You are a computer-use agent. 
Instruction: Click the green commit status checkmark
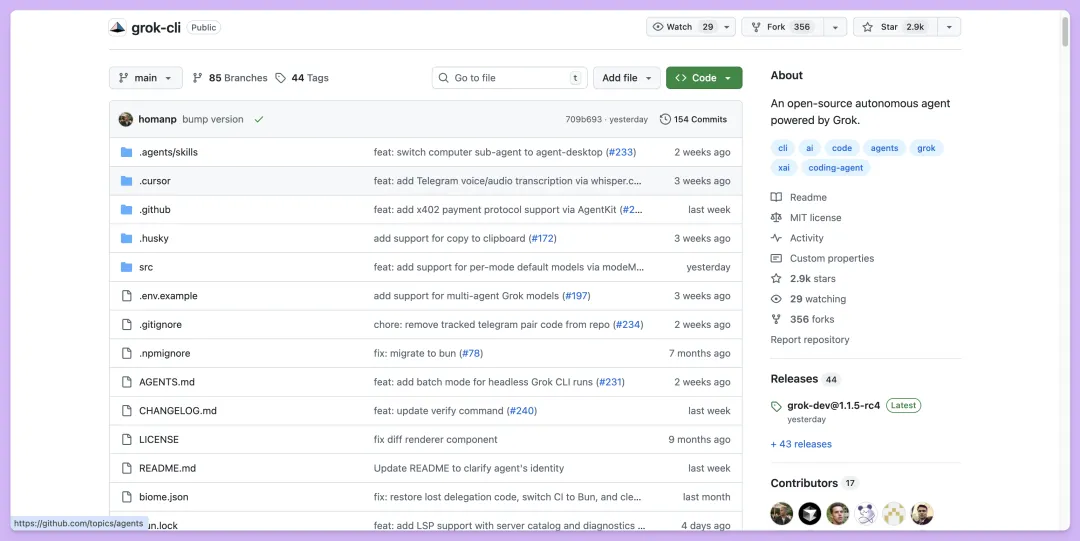click(259, 119)
